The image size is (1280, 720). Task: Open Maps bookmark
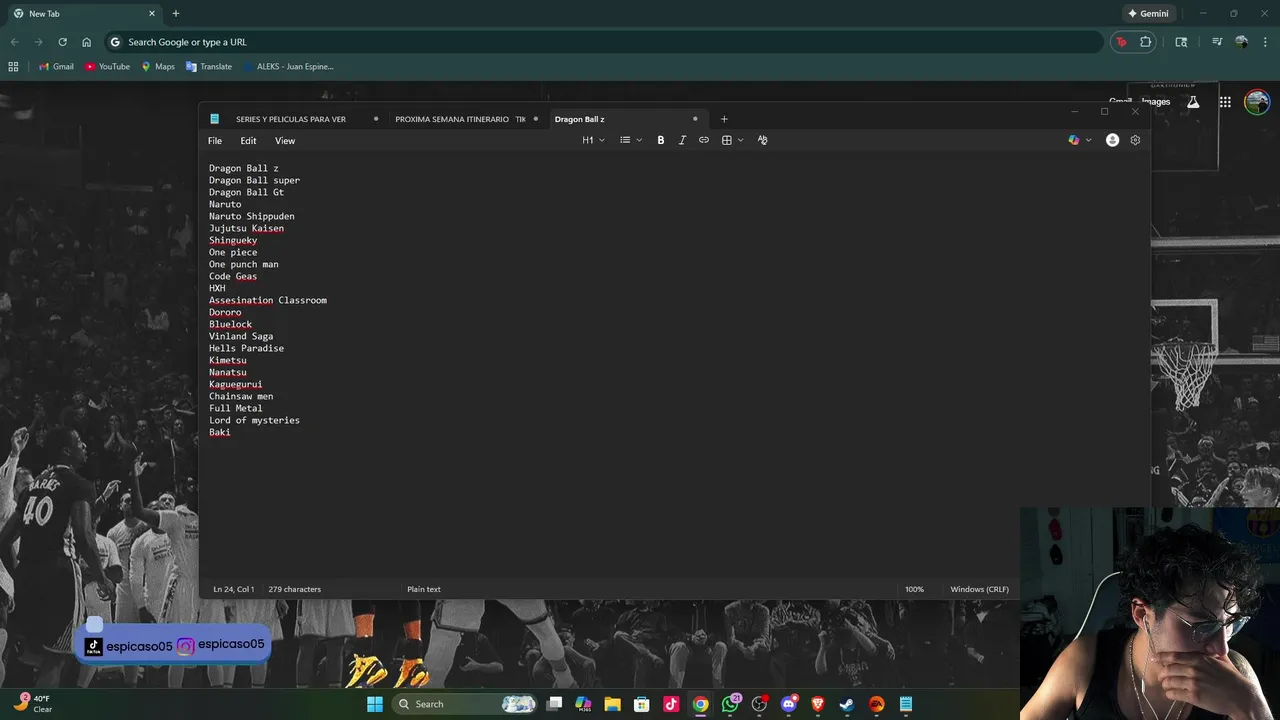click(x=158, y=66)
